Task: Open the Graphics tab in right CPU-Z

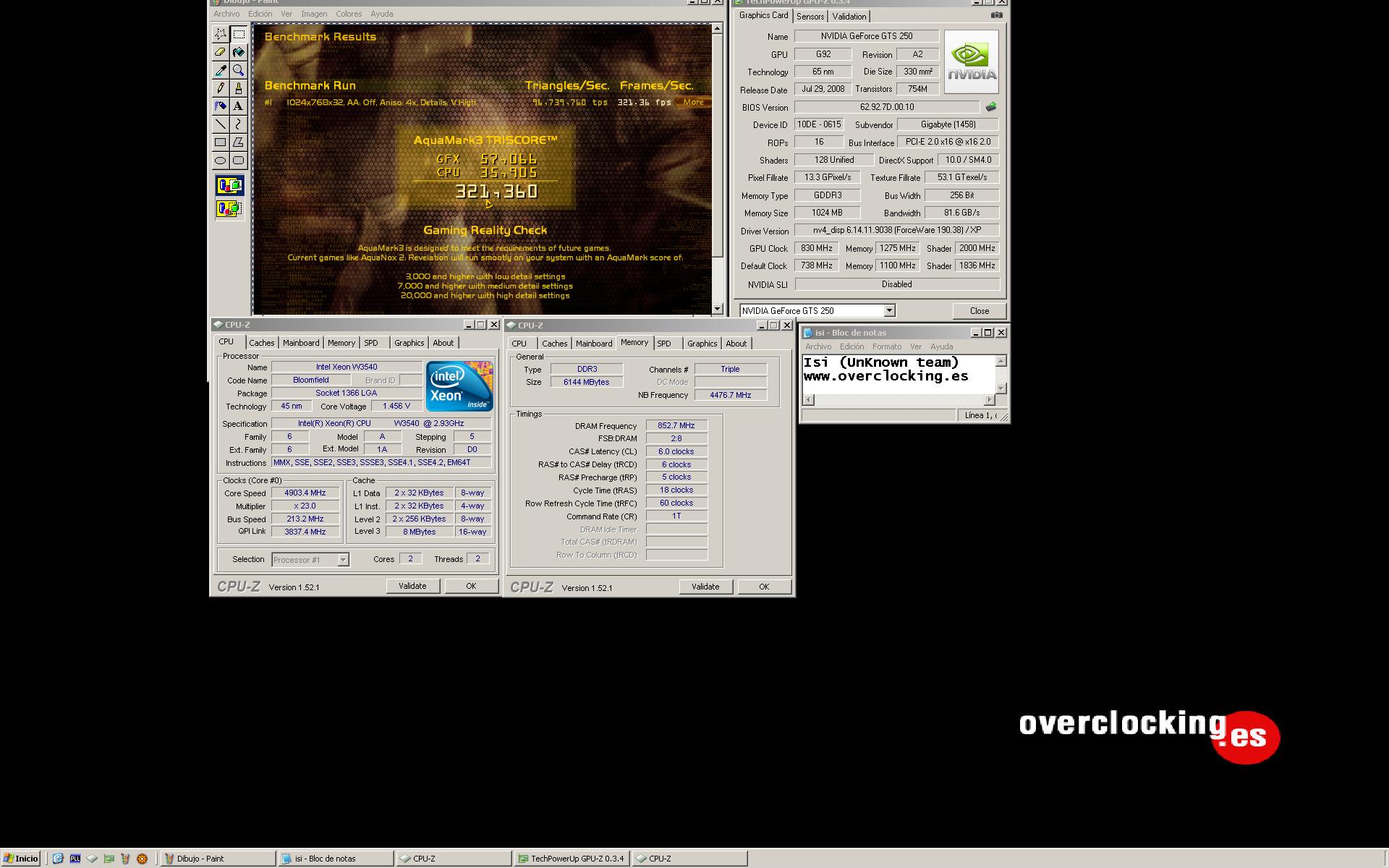Action: 702,344
